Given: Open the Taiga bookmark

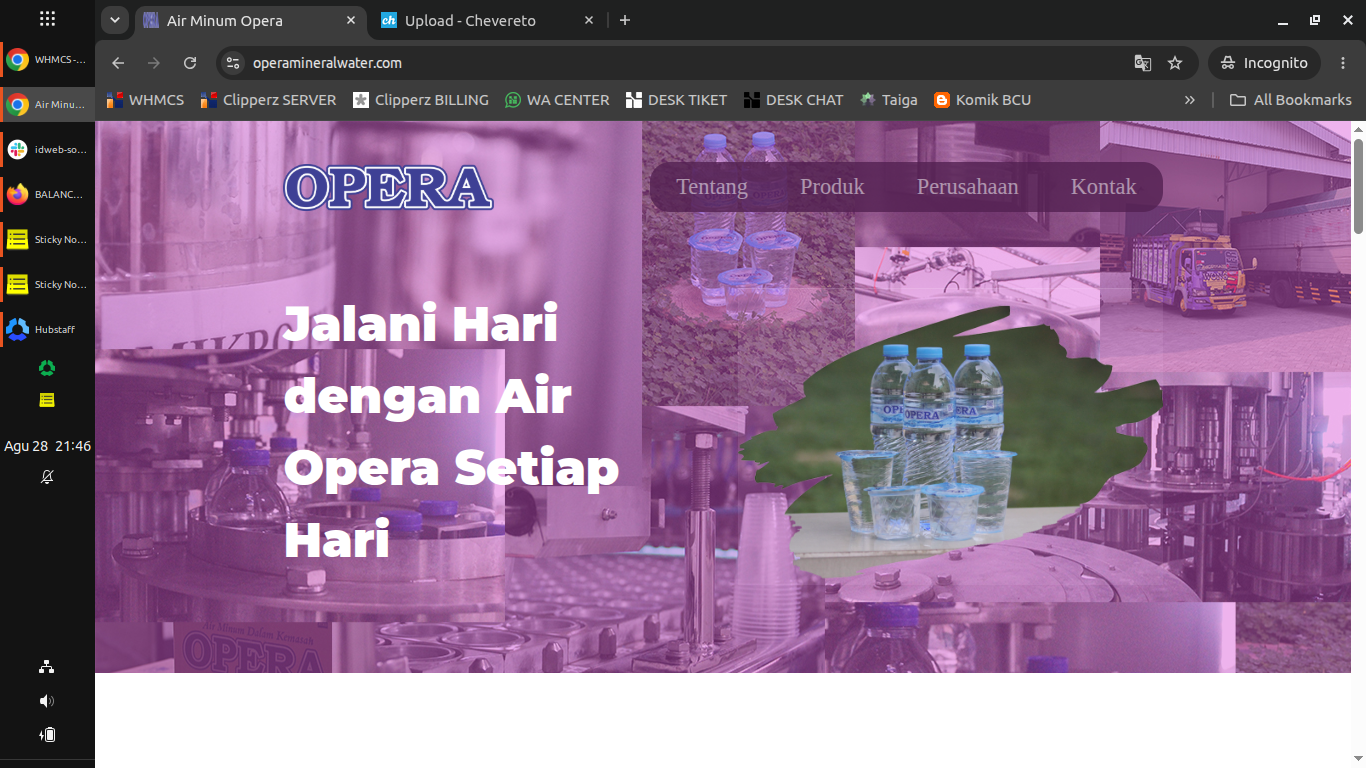Looking at the screenshot, I should [889, 100].
